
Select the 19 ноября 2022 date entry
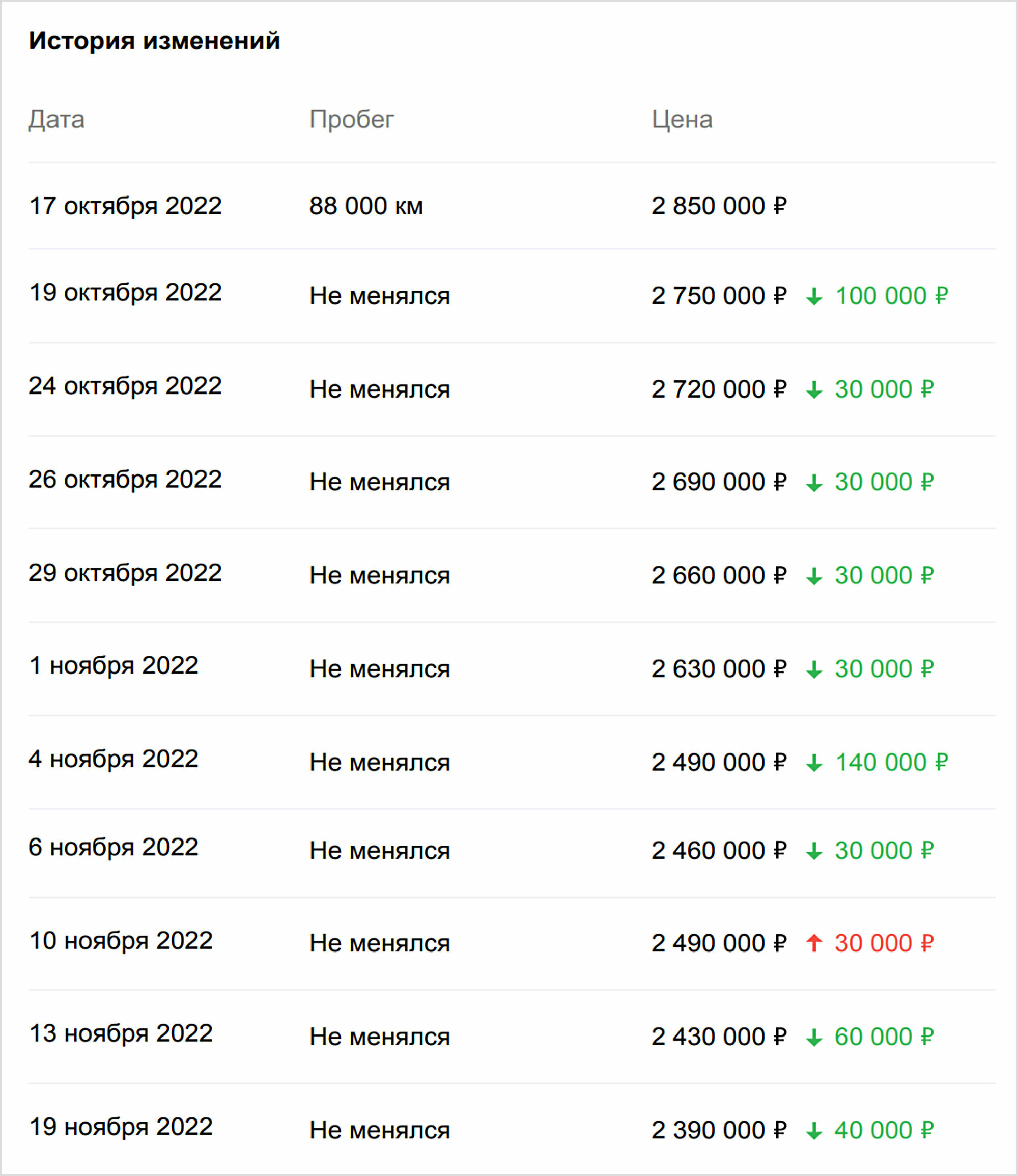(121, 1127)
